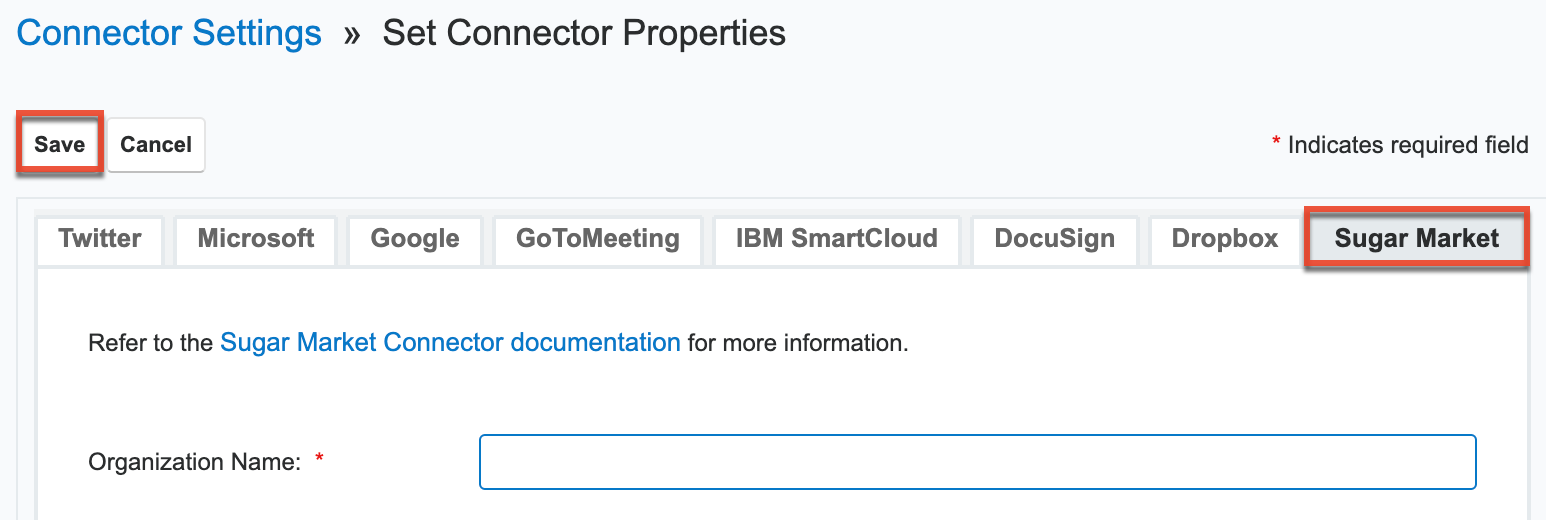Click the 'for more information' text
Viewport: 1546px width, 520px height.
tap(797, 343)
